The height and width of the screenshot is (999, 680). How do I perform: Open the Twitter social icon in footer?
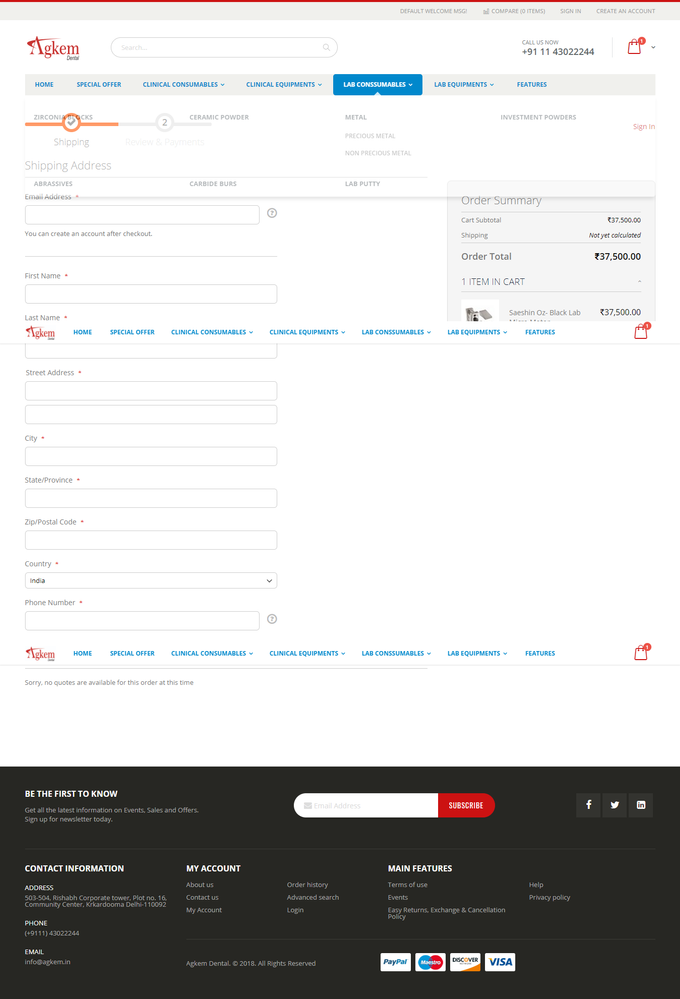[614, 805]
